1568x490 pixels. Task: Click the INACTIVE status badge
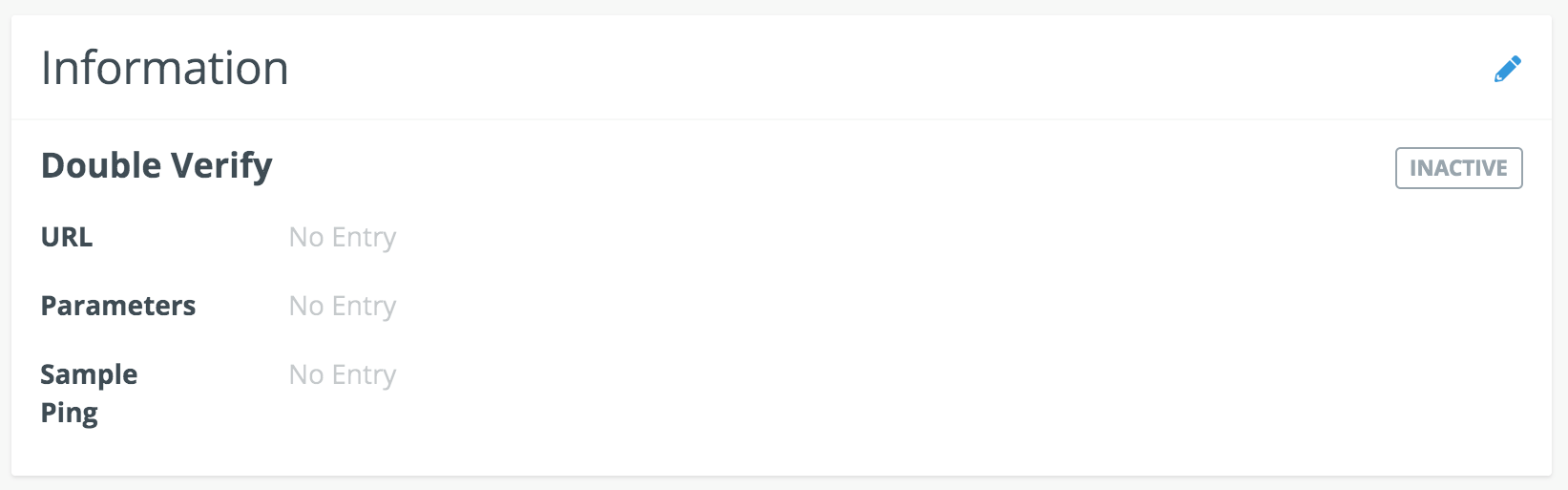tap(1458, 168)
